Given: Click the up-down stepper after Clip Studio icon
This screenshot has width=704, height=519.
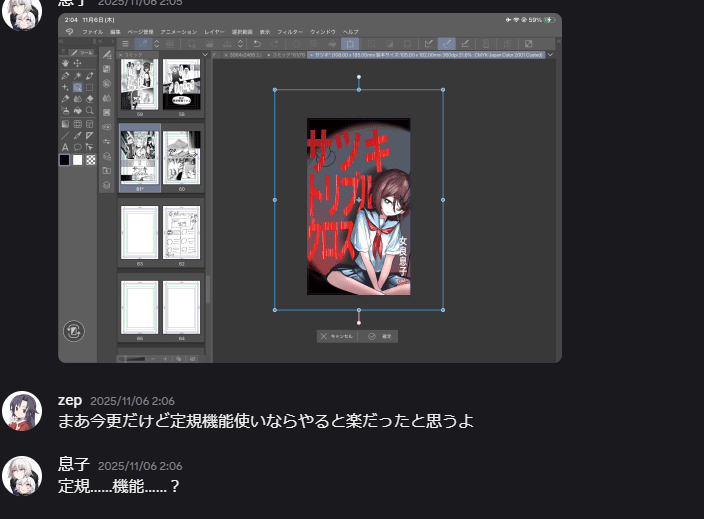Looking at the screenshot, I should pos(157,44).
